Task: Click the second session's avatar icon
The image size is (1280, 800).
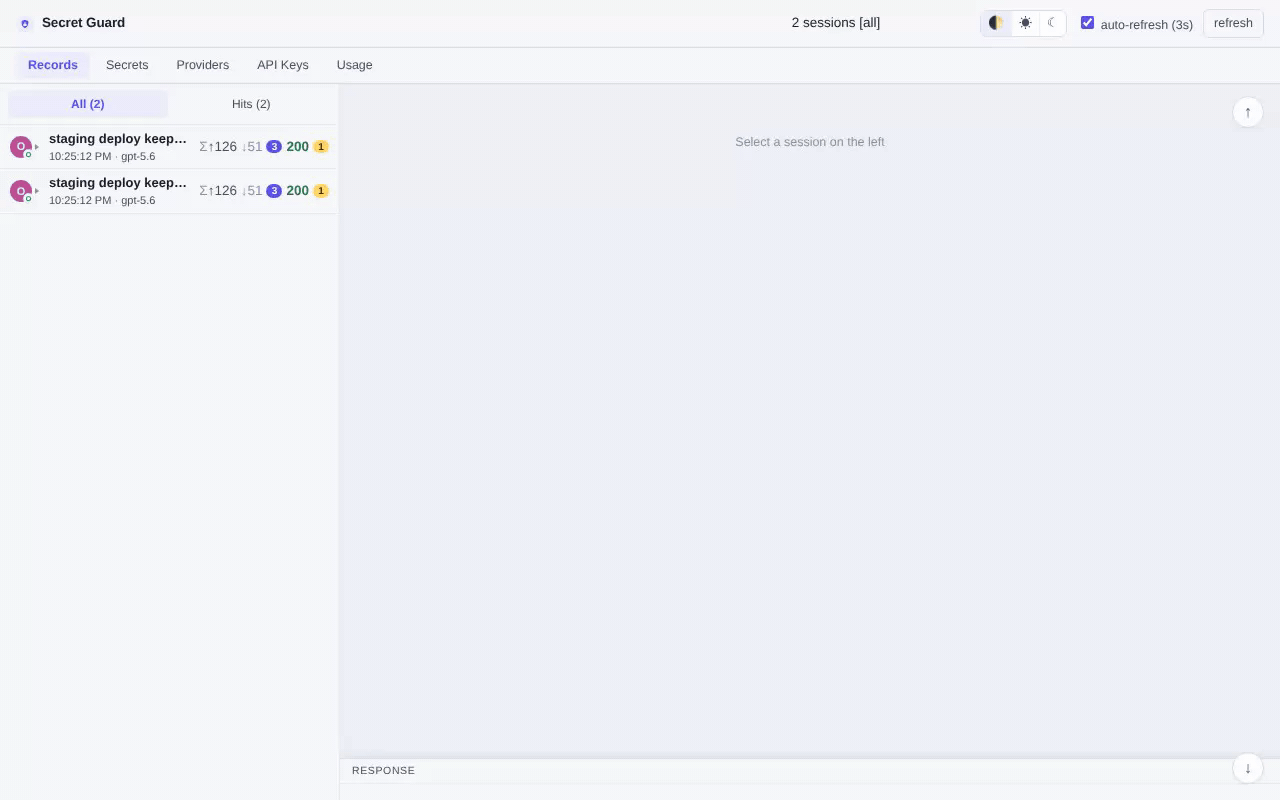Action: point(21,191)
